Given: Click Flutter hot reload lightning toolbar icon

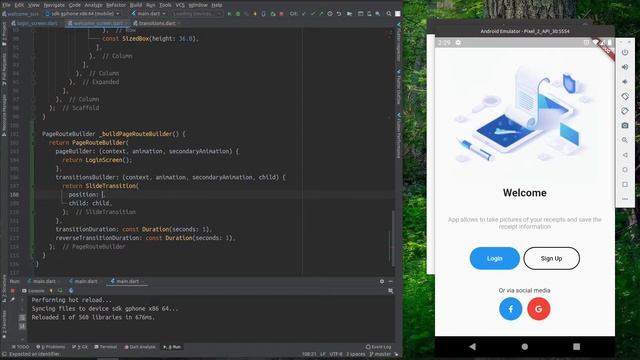Looking at the screenshot, I should pos(255,13).
